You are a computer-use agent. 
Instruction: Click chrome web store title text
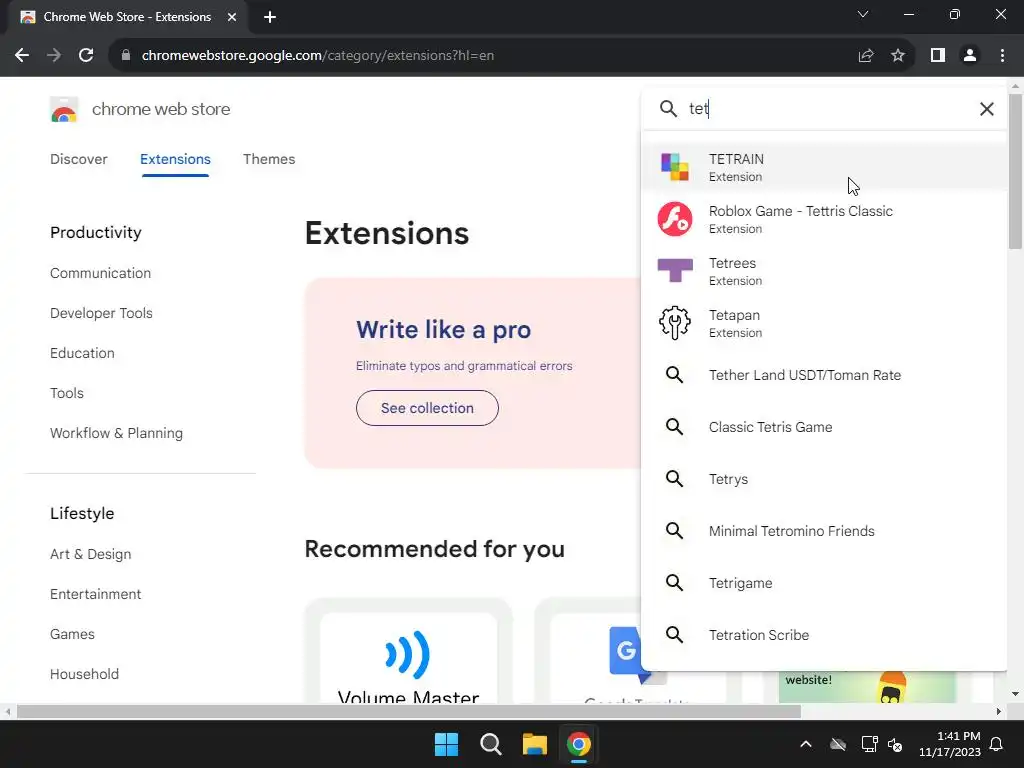coord(161,109)
